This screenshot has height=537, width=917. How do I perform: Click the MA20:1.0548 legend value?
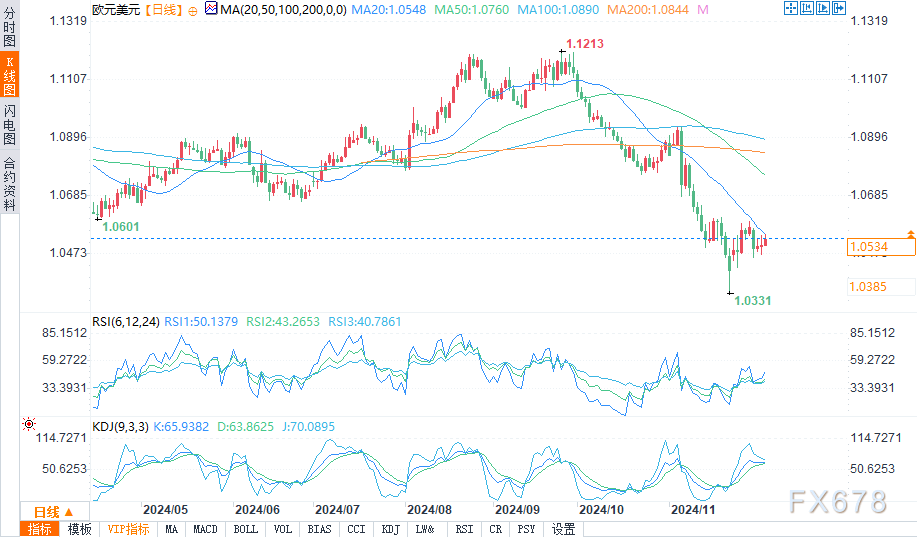click(389, 10)
